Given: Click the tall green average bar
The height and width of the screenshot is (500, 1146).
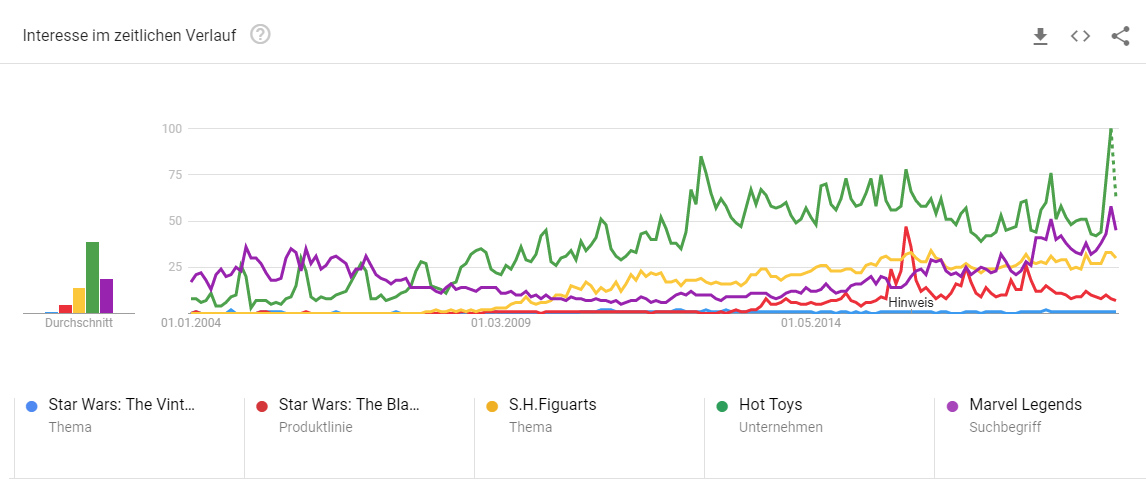Looking at the screenshot, I should click(x=92, y=278).
